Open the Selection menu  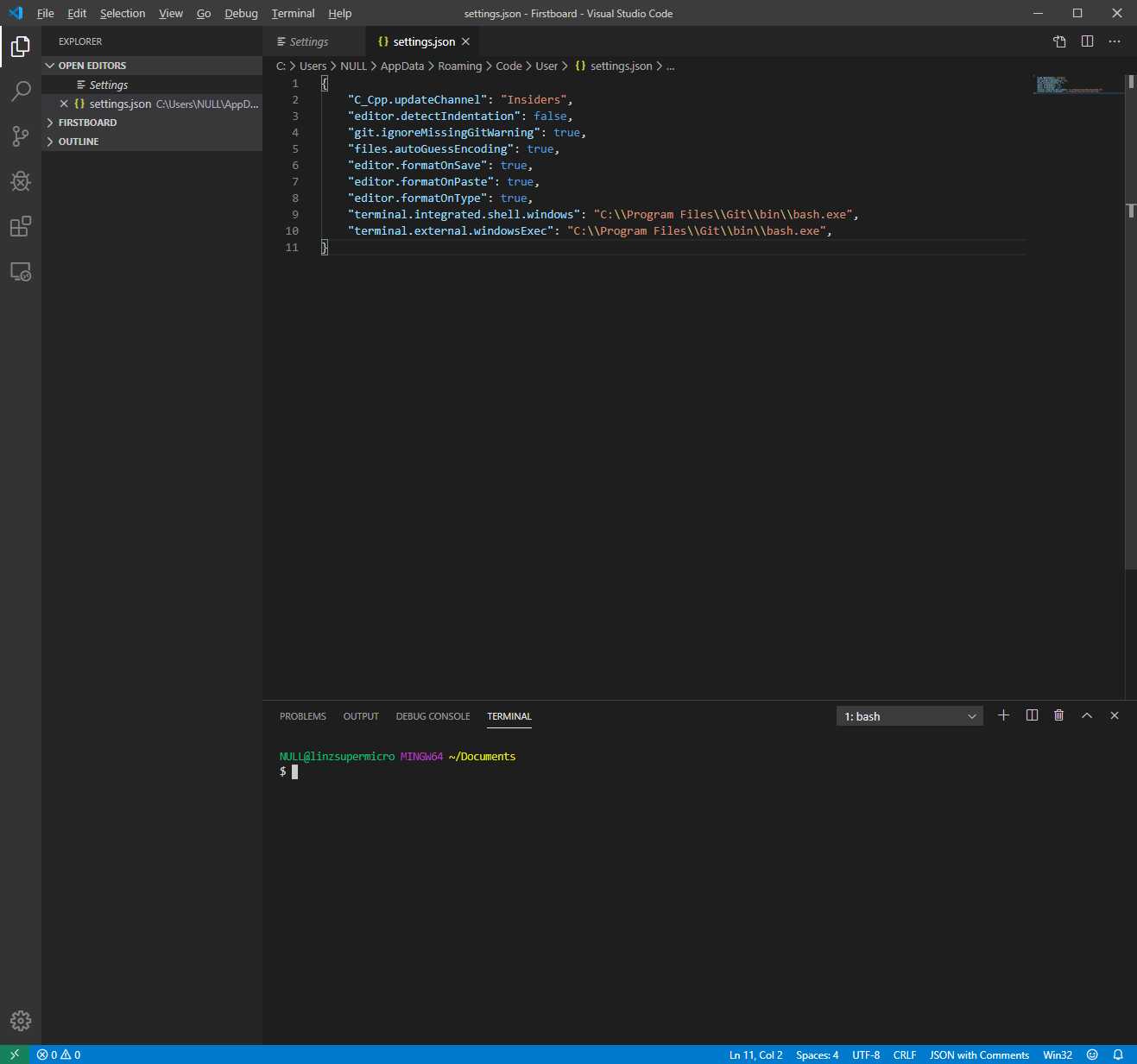(123, 13)
